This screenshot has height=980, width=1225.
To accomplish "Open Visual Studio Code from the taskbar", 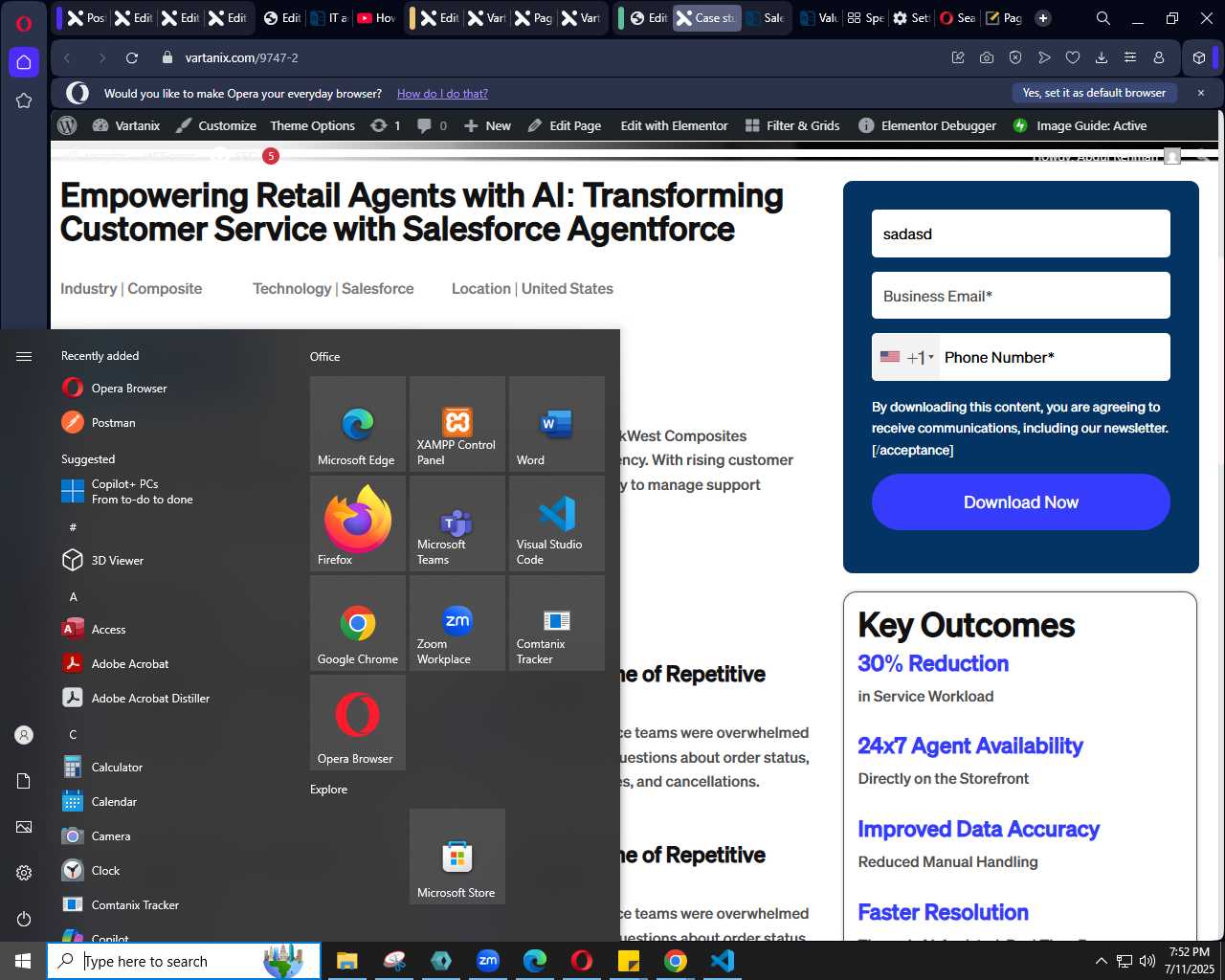I will [723, 961].
